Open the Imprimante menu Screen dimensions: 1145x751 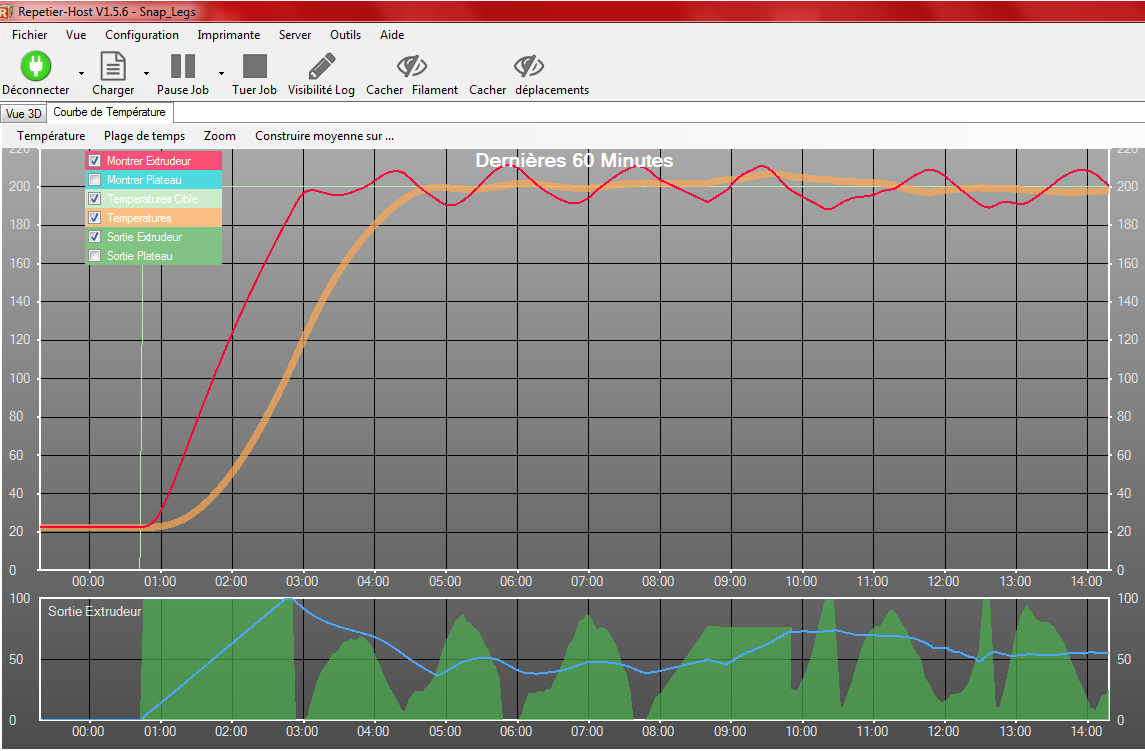(229, 34)
